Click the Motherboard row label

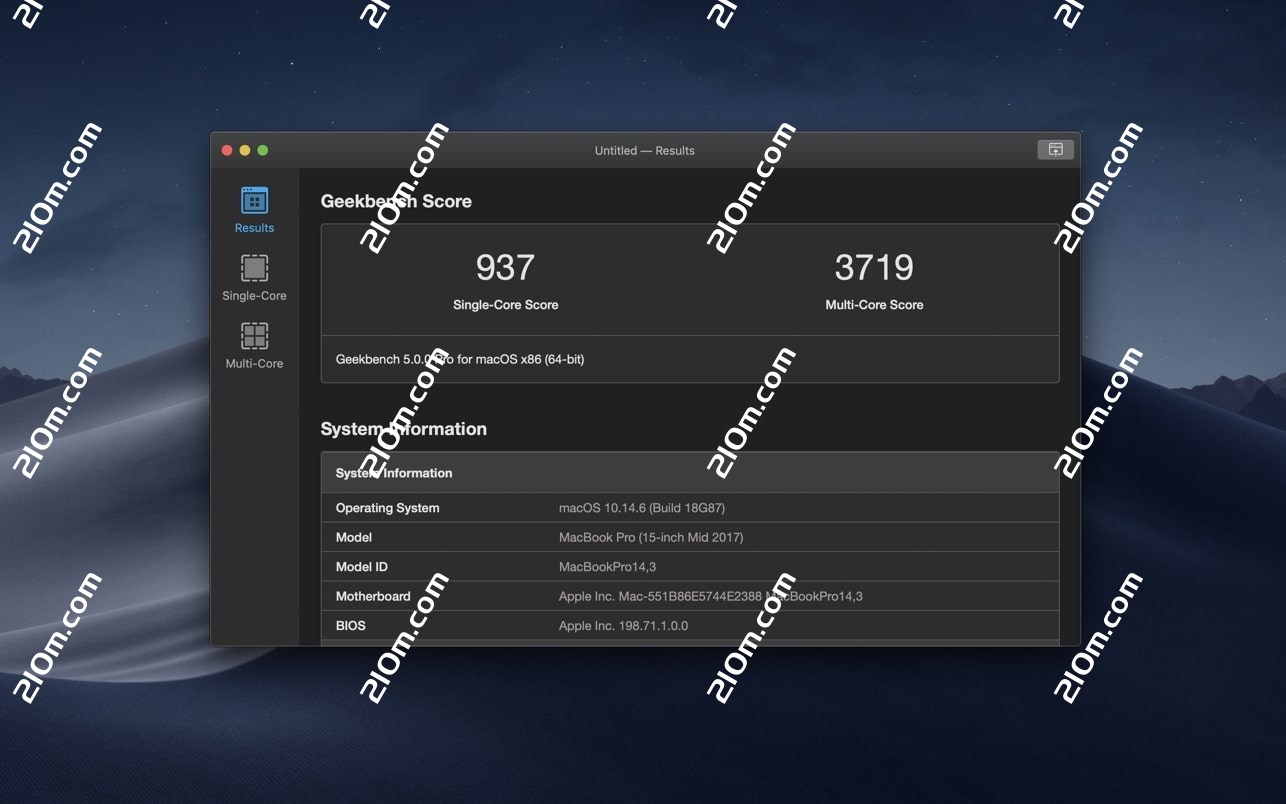click(373, 596)
